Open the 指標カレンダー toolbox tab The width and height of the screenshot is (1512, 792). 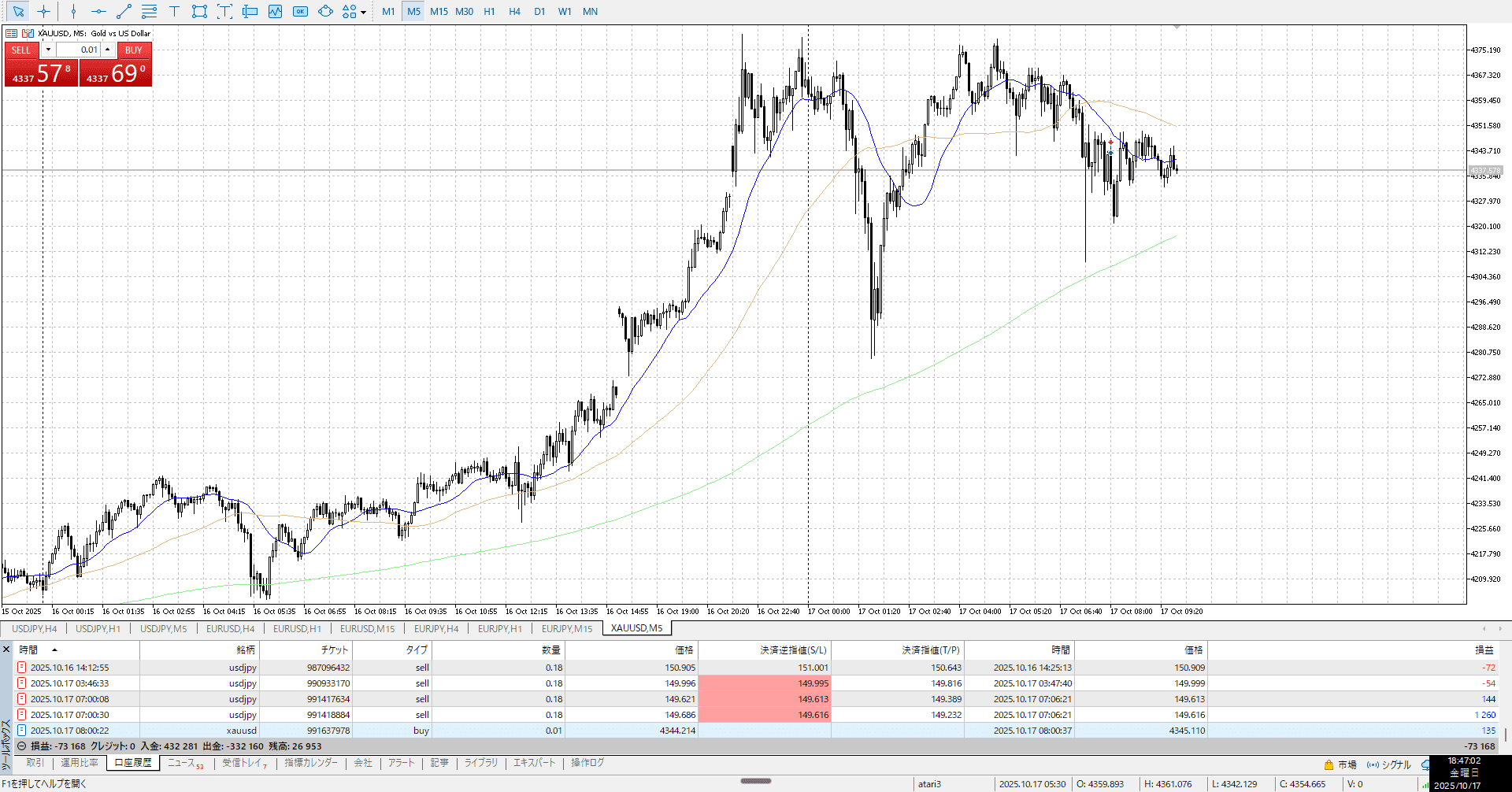pyautogui.click(x=310, y=763)
